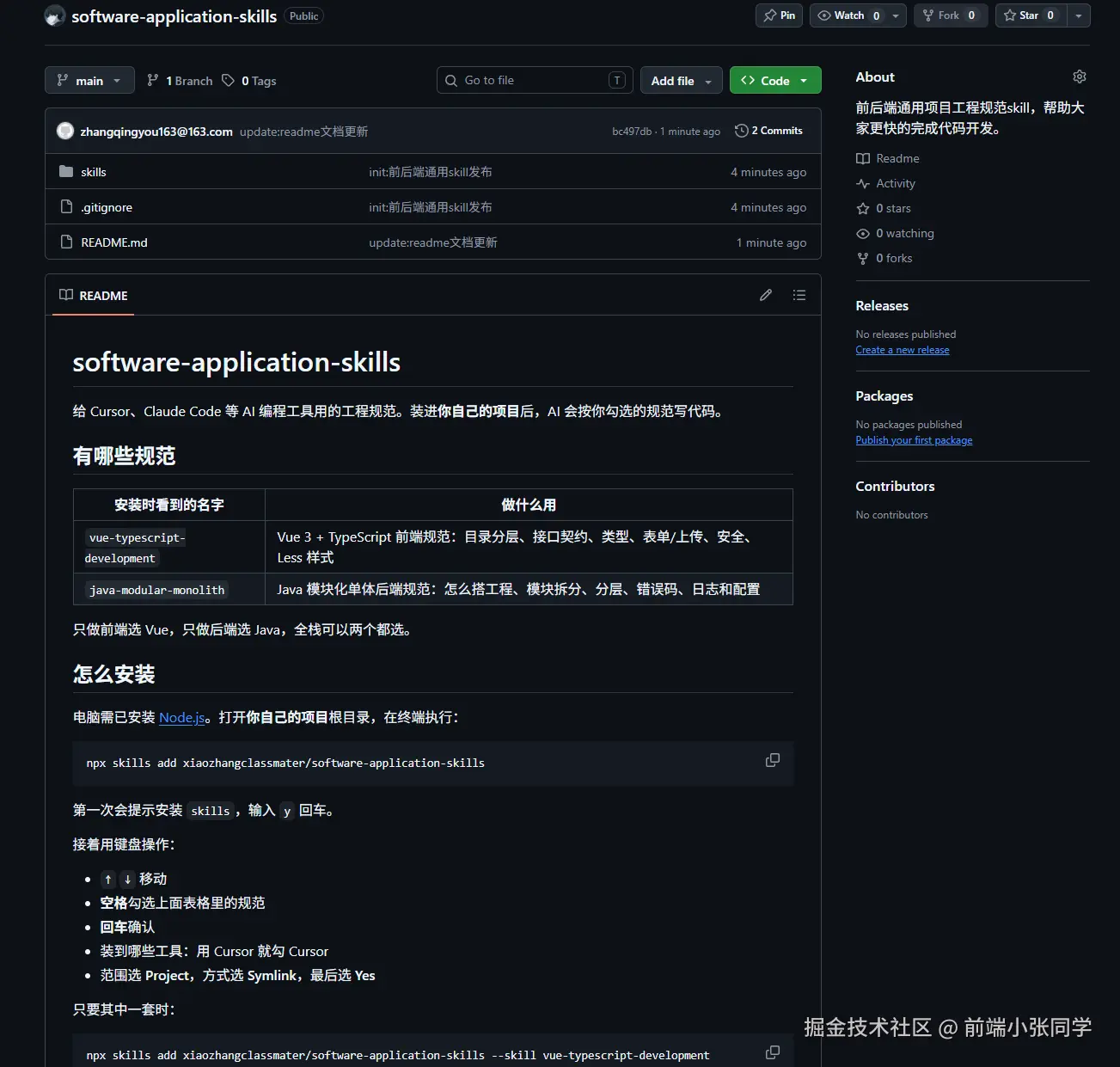Click the software-application-skills repository title
Image resolution: width=1120 pixels, height=1067 pixels.
[174, 16]
